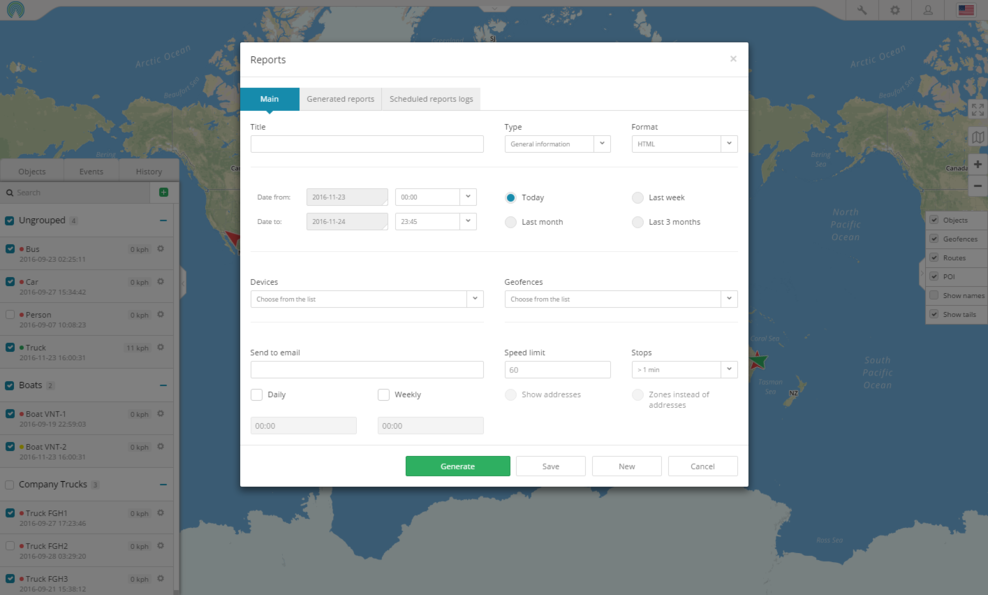Screen dimensions: 988x595
Task: Open gear options for Bus object
Action: [161, 249]
